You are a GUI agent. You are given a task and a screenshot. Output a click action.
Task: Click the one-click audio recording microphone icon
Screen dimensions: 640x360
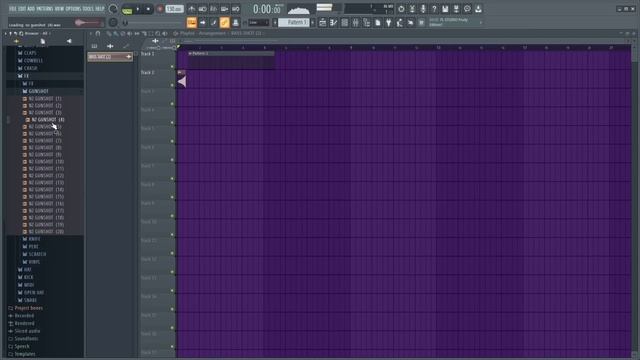[423, 9]
